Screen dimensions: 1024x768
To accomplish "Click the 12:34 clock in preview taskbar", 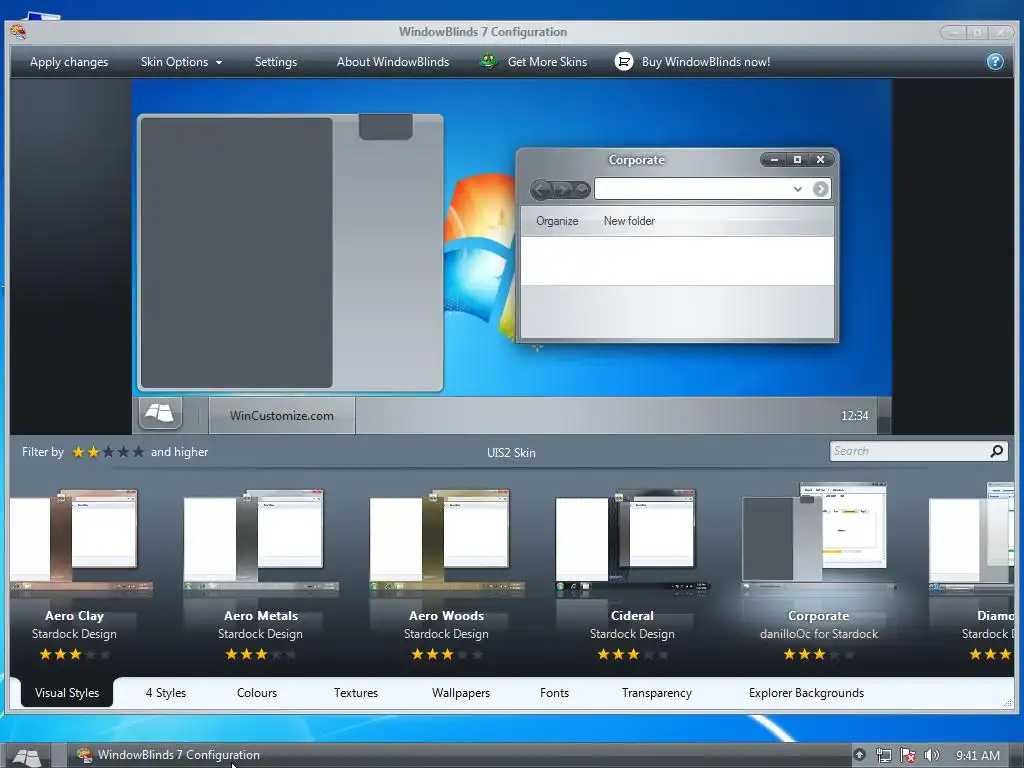I will click(854, 415).
